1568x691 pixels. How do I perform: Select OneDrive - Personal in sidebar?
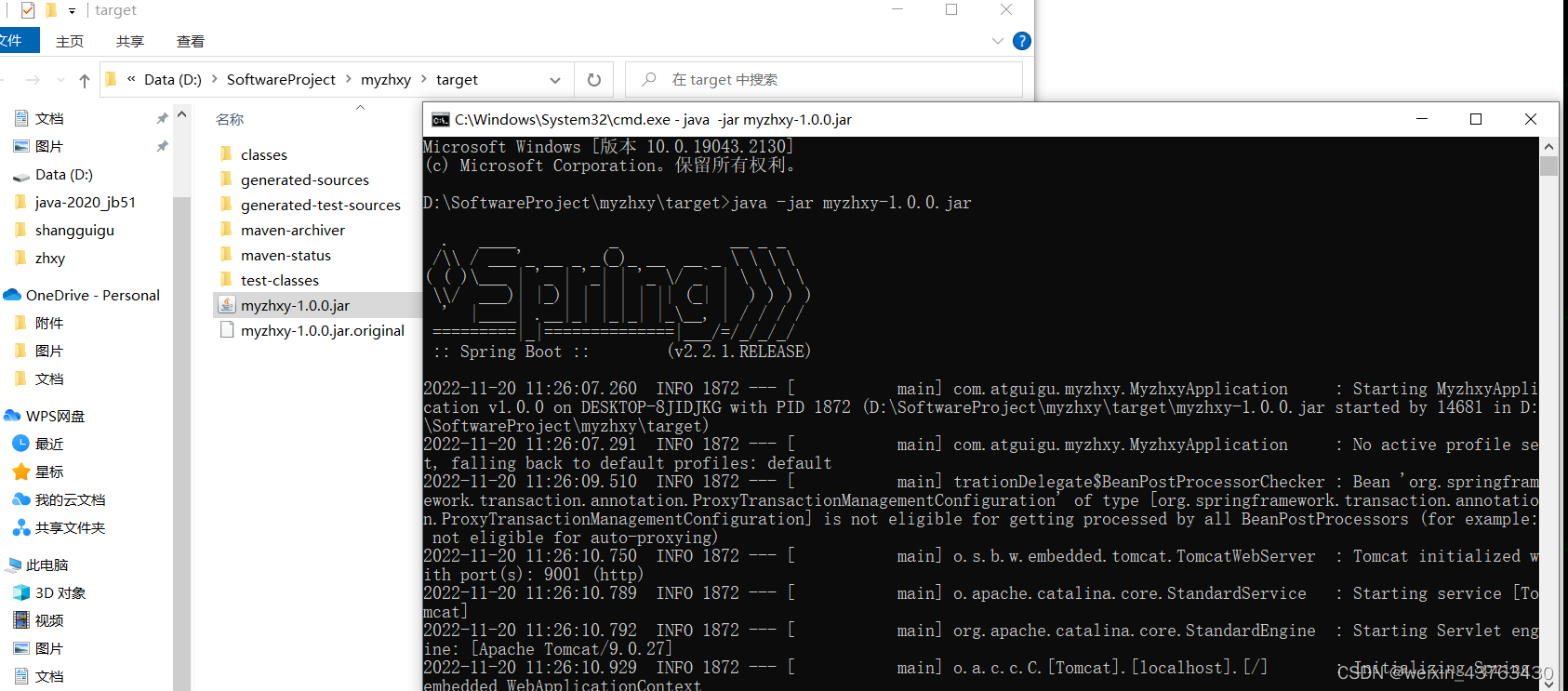(92, 295)
